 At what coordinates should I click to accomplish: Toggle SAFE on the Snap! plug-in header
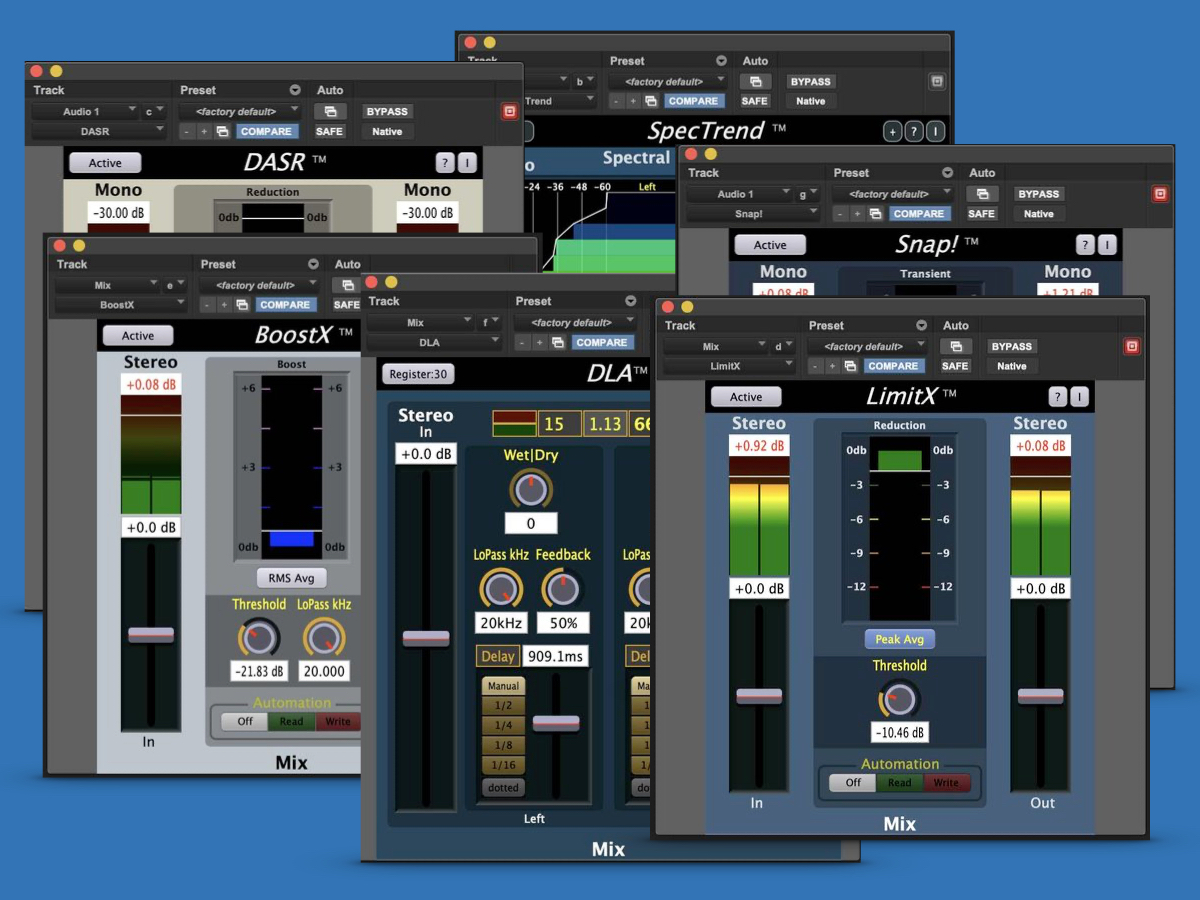coord(981,213)
